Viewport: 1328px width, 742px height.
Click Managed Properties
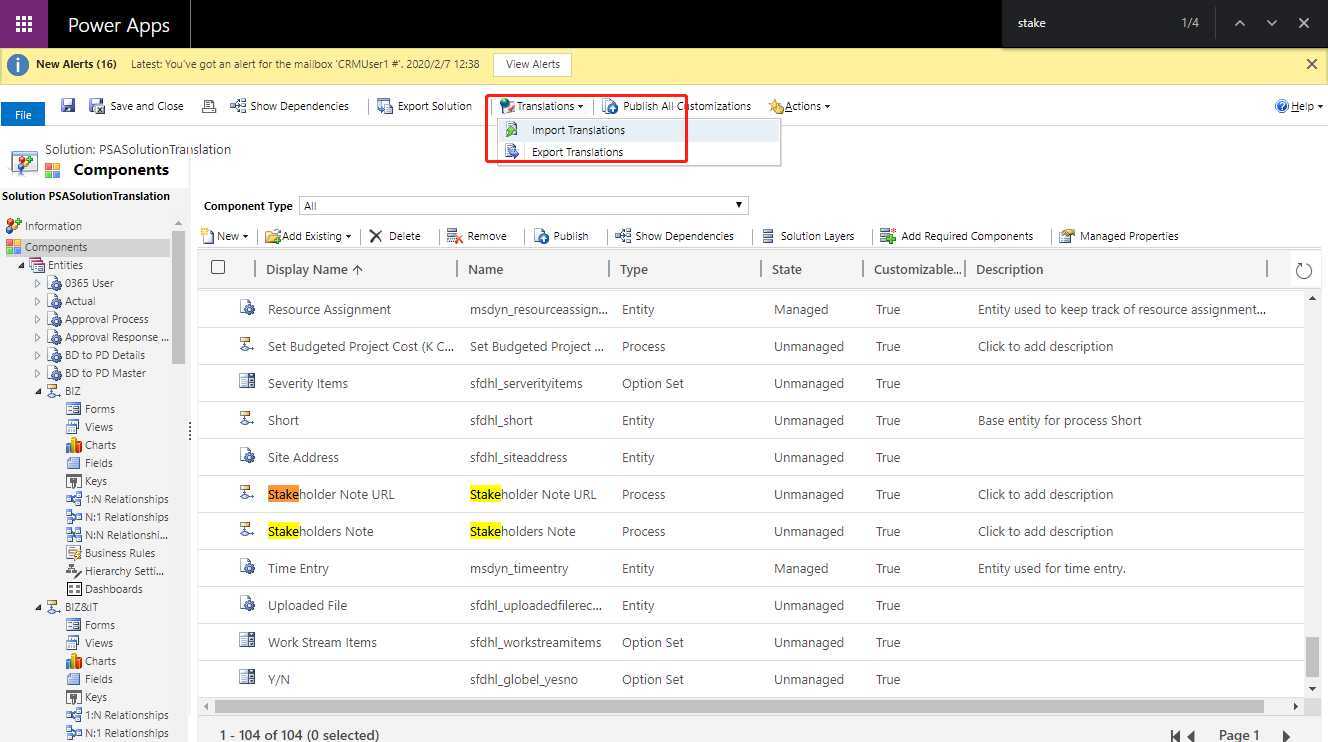[x=1119, y=236]
